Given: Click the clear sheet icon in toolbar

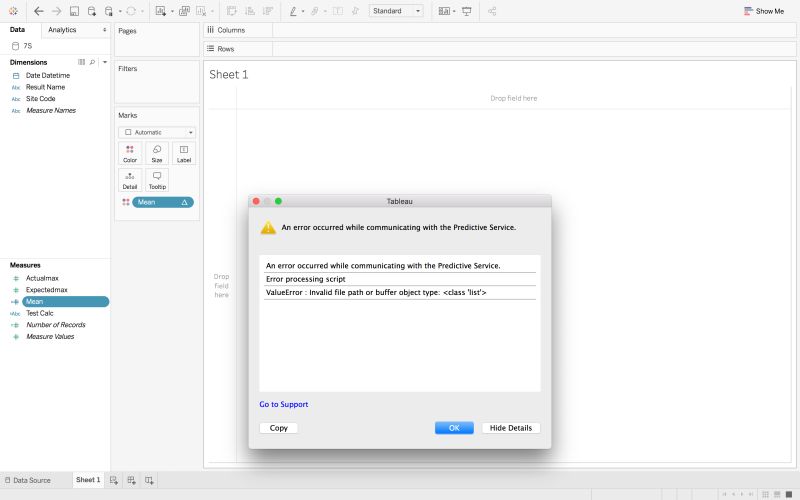Looking at the screenshot, I should pos(201,11).
